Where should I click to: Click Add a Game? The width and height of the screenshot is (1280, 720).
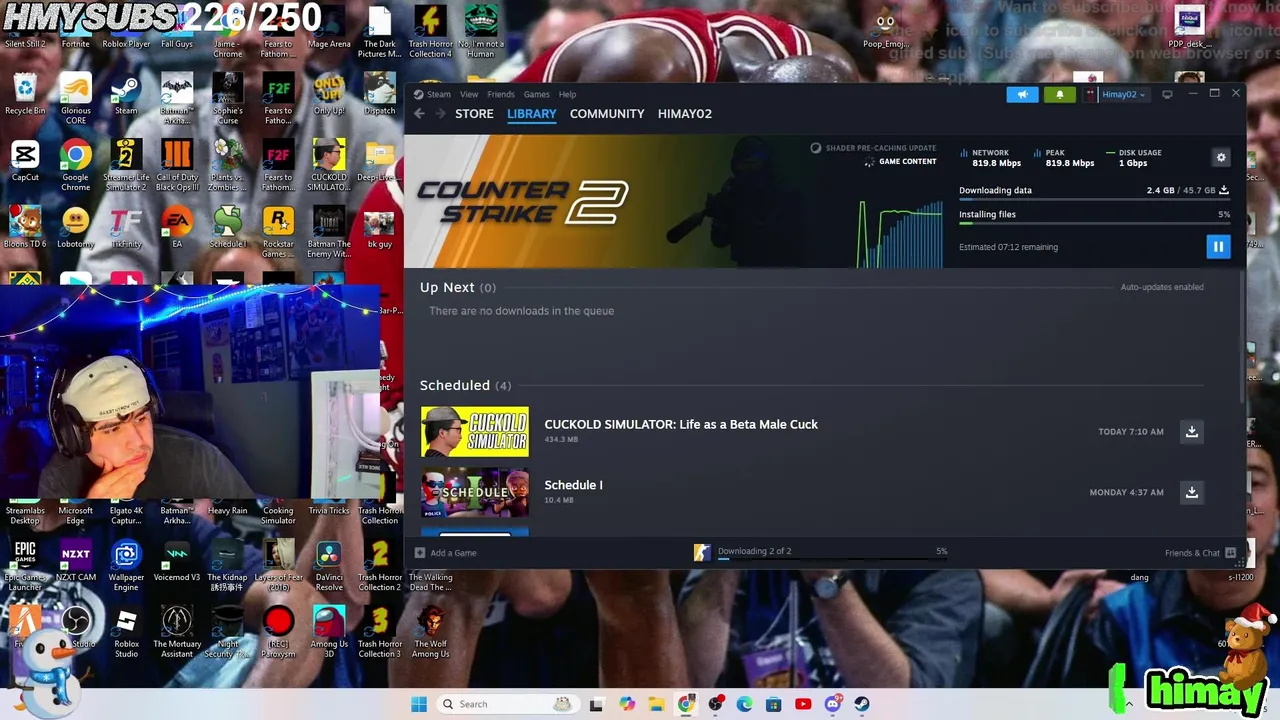tap(446, 552)
